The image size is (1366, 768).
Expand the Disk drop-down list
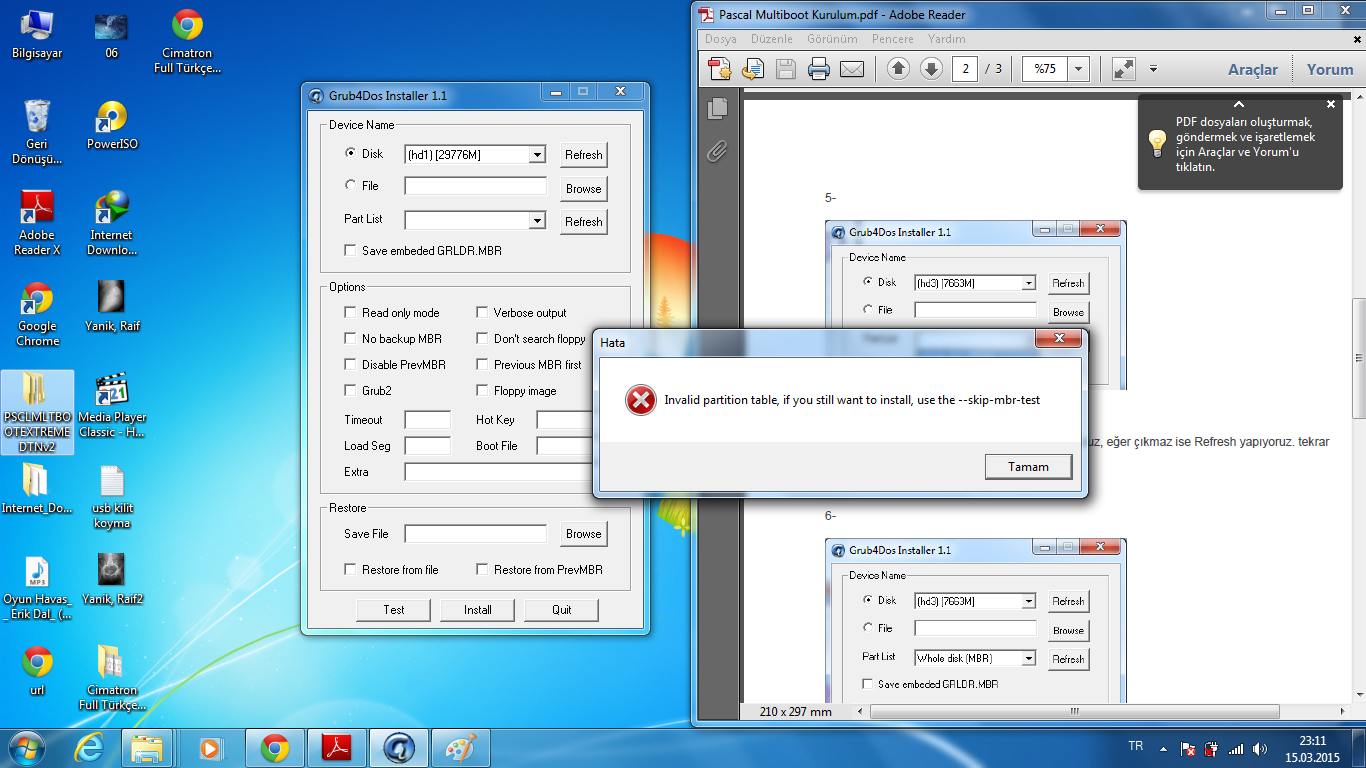pyautogui.click(x=537, y=155)
